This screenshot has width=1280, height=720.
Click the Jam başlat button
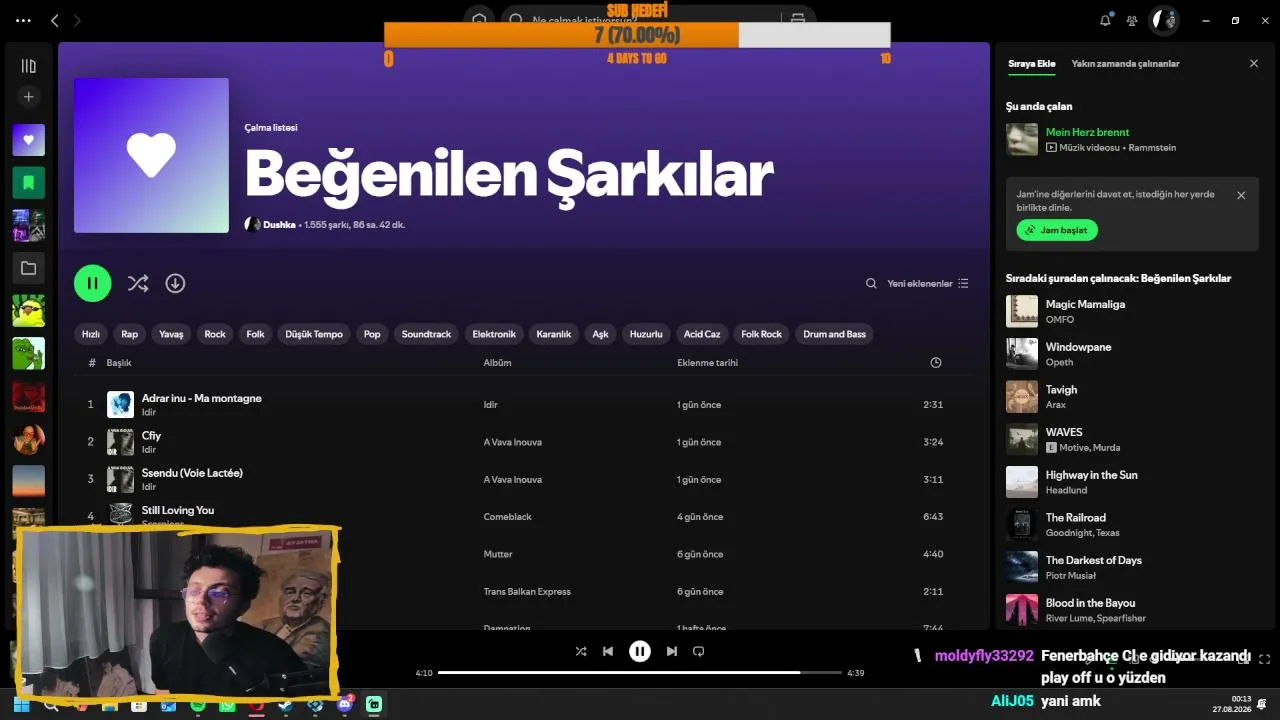tap(1057, 230)
